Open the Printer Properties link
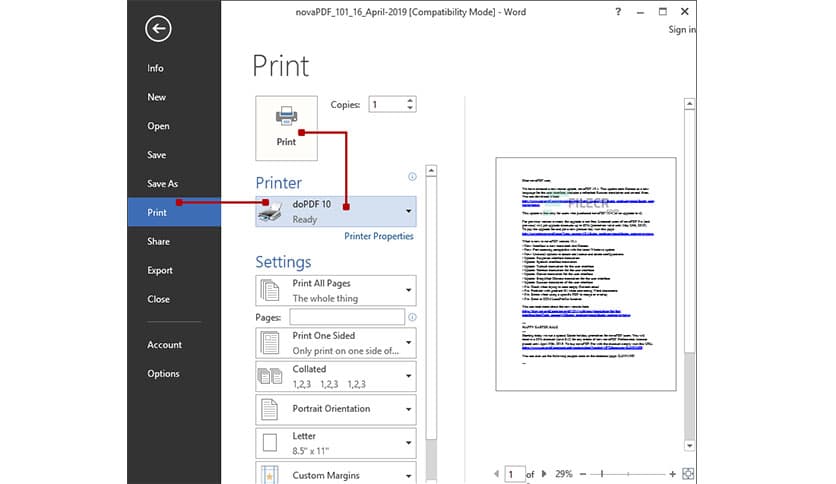 379,236
